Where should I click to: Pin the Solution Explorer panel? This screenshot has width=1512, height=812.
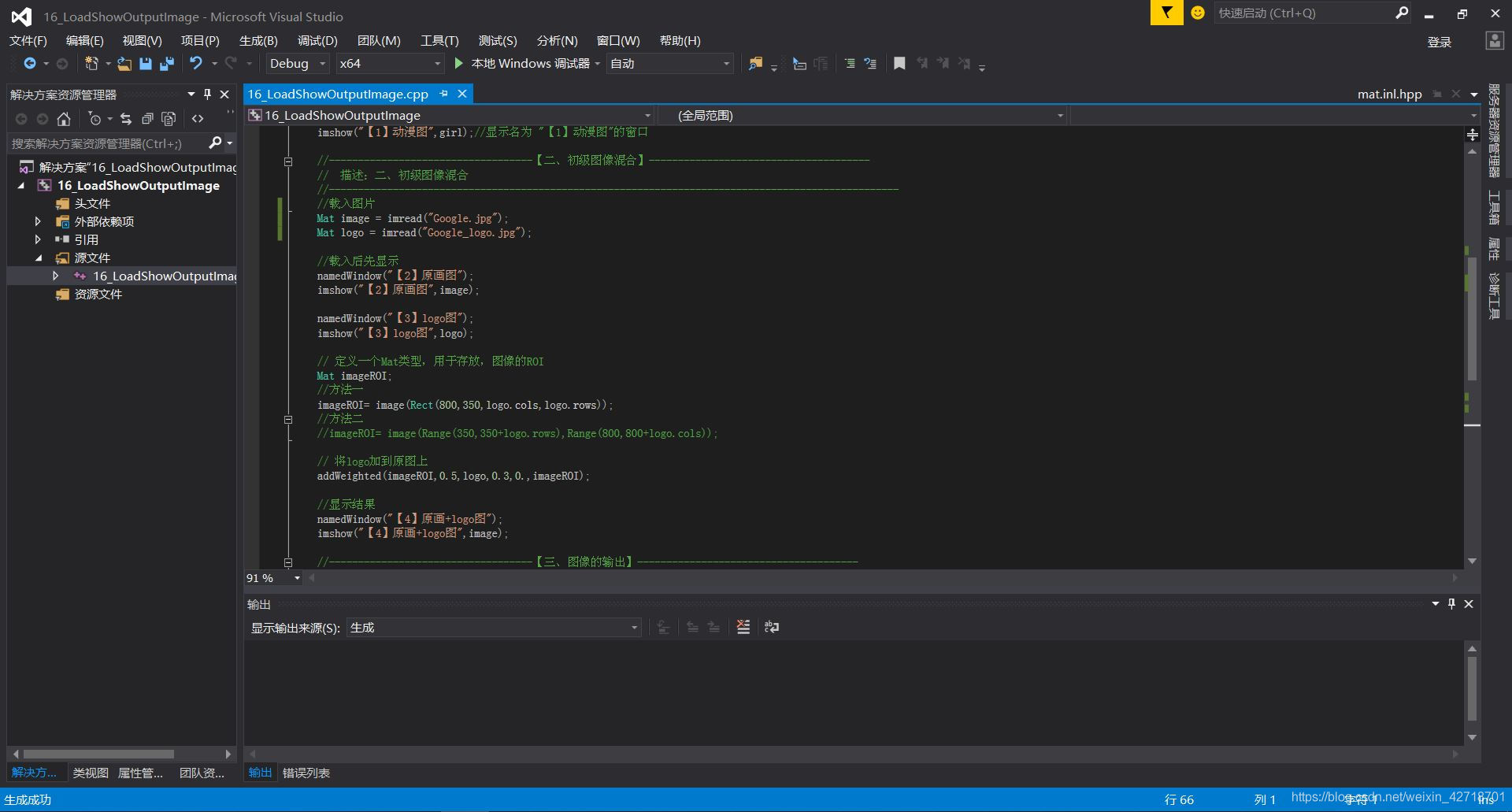tap(208, 94)
